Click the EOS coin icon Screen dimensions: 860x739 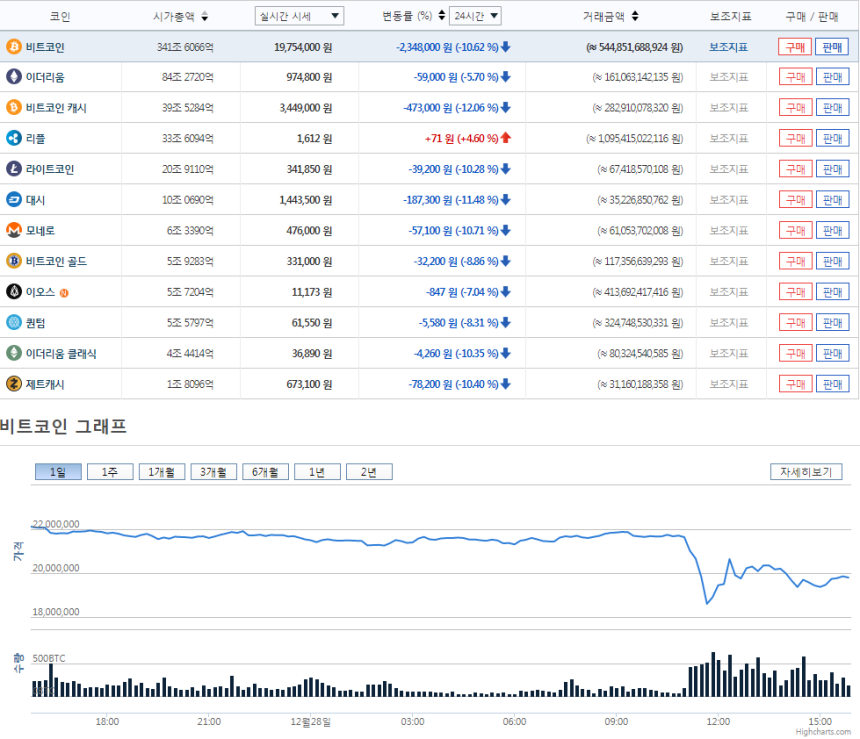click(x=14, y=292)
